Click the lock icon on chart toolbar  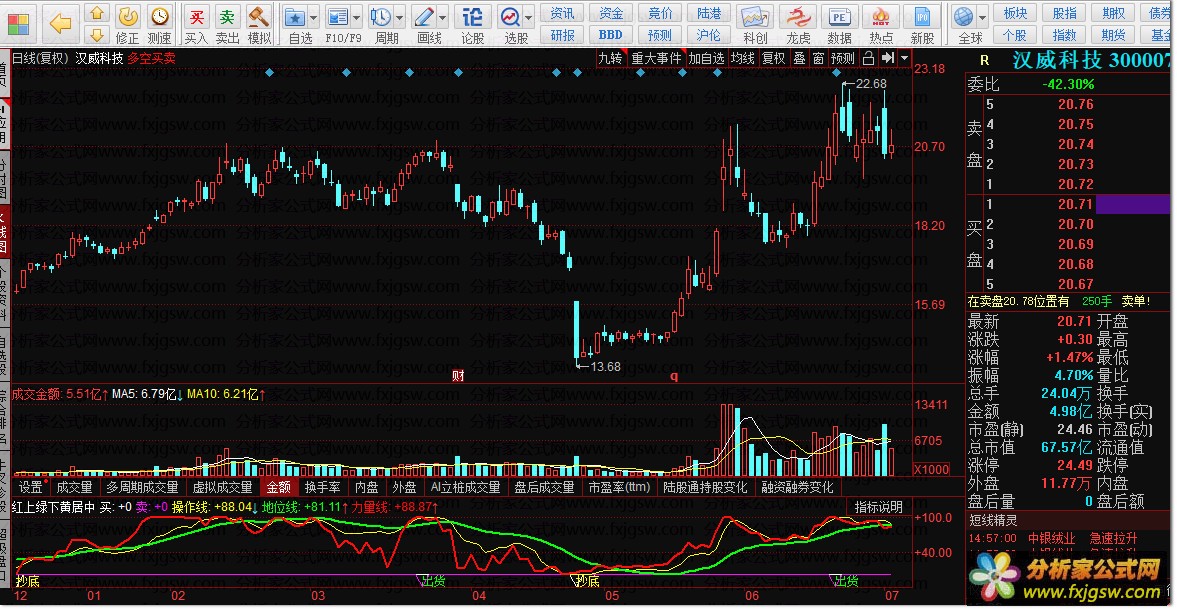click(x=868, y=59)
